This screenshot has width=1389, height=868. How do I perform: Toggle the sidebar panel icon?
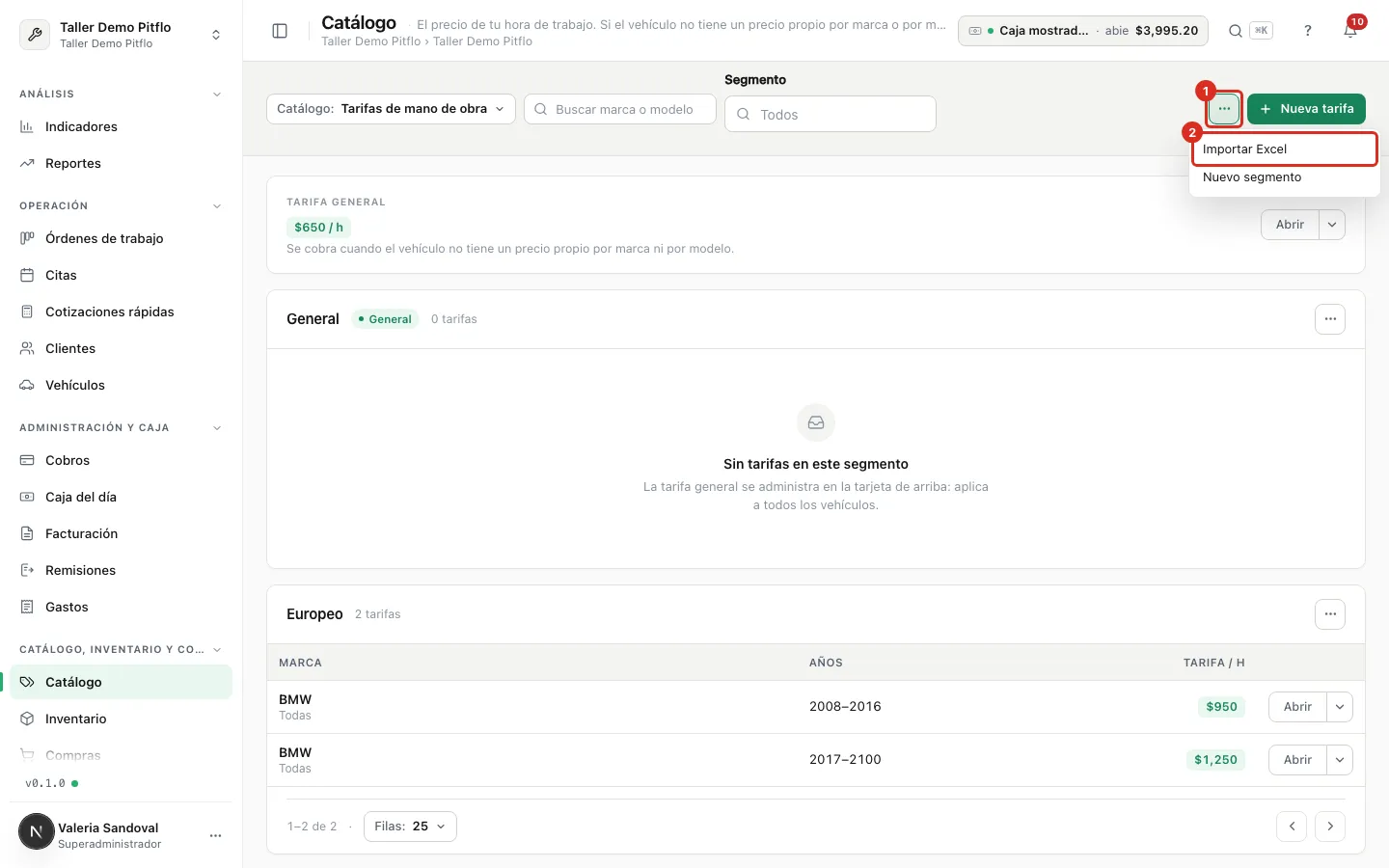click(x=280, y=31)
